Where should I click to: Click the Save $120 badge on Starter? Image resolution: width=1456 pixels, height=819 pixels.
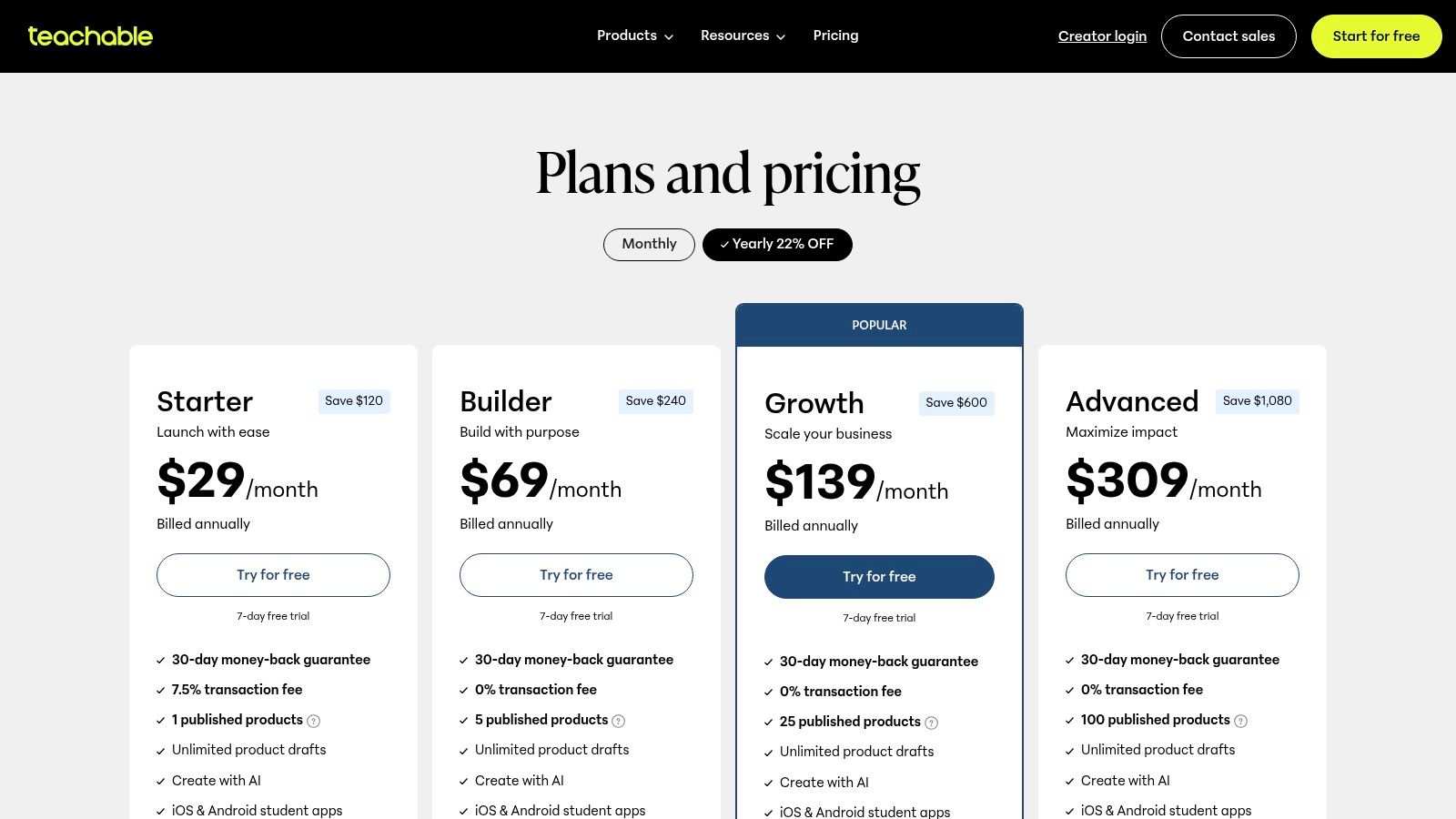(x=354, y=401)
